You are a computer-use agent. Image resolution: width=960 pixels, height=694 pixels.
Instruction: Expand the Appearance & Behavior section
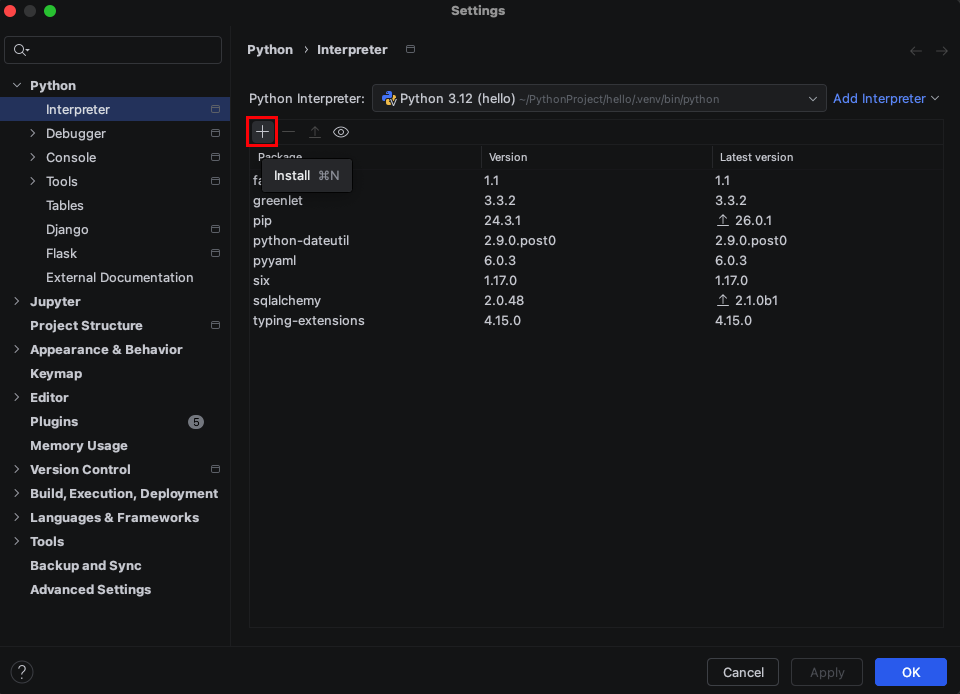coord(17,350)
